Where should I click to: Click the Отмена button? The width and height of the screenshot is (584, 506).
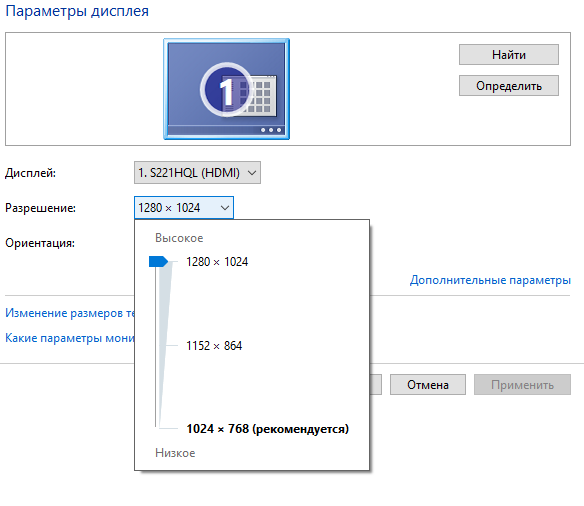pos(428,385)
